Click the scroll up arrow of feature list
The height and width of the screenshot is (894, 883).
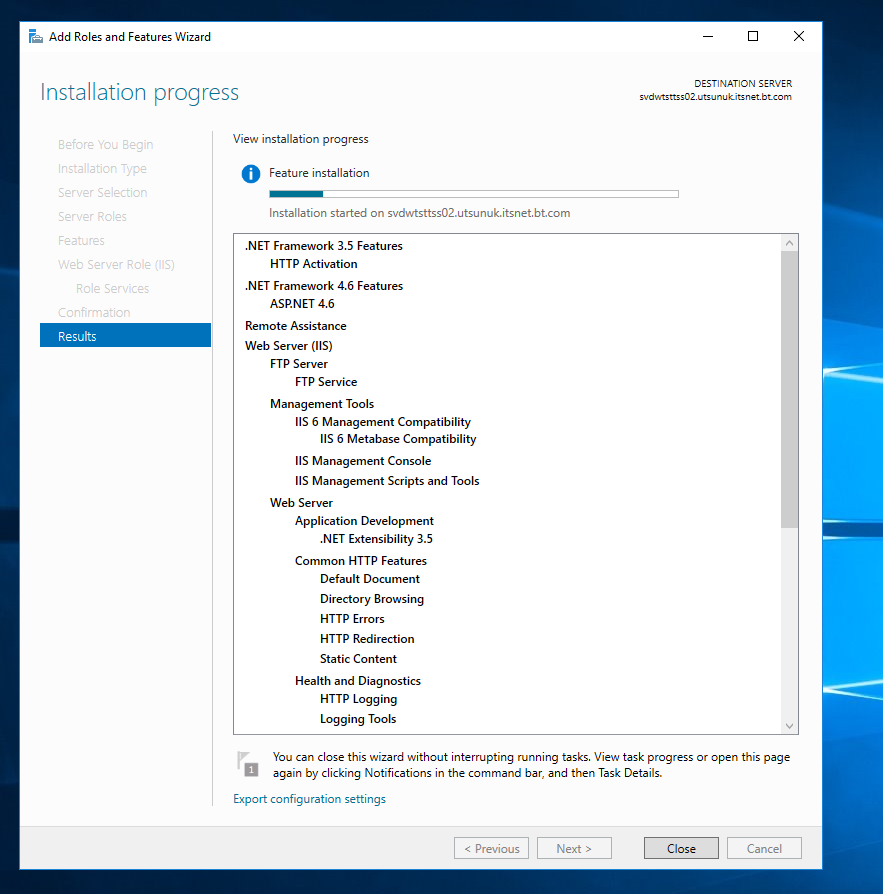coord(790,243)
